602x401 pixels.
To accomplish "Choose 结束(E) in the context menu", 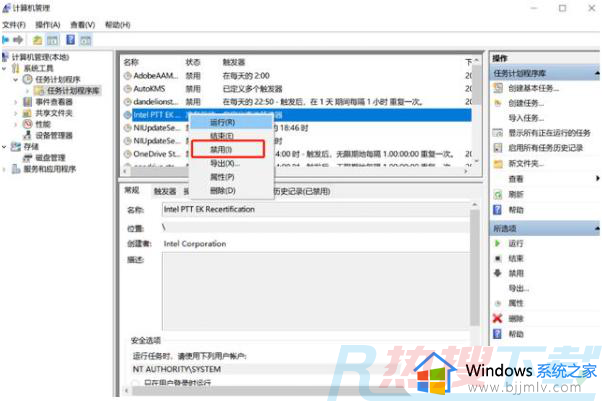I will click(232, 136).
